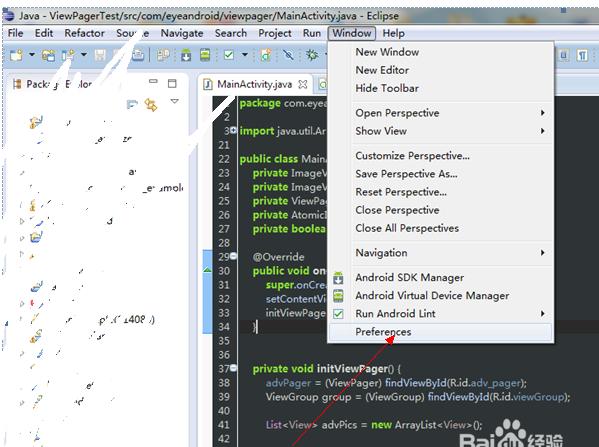Open the Help menu
The width and height of the screenshot is (599, 447).
point(393,33)
